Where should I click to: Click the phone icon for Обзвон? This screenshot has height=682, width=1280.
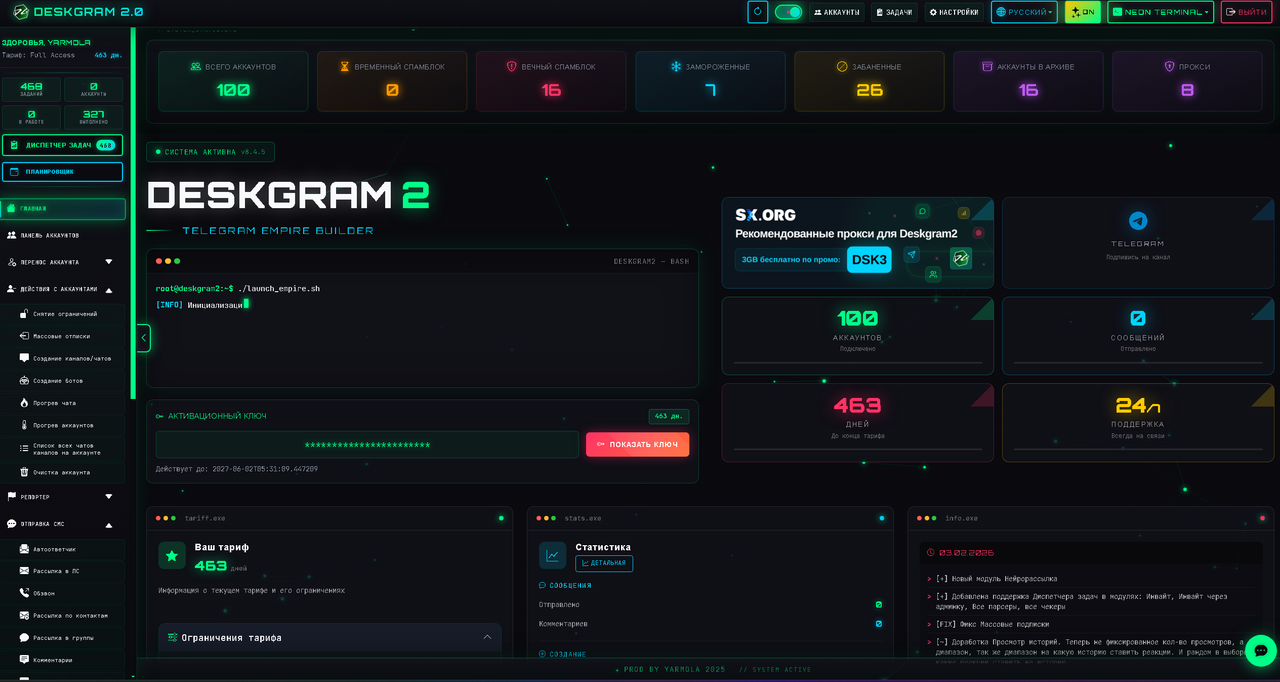25,593
